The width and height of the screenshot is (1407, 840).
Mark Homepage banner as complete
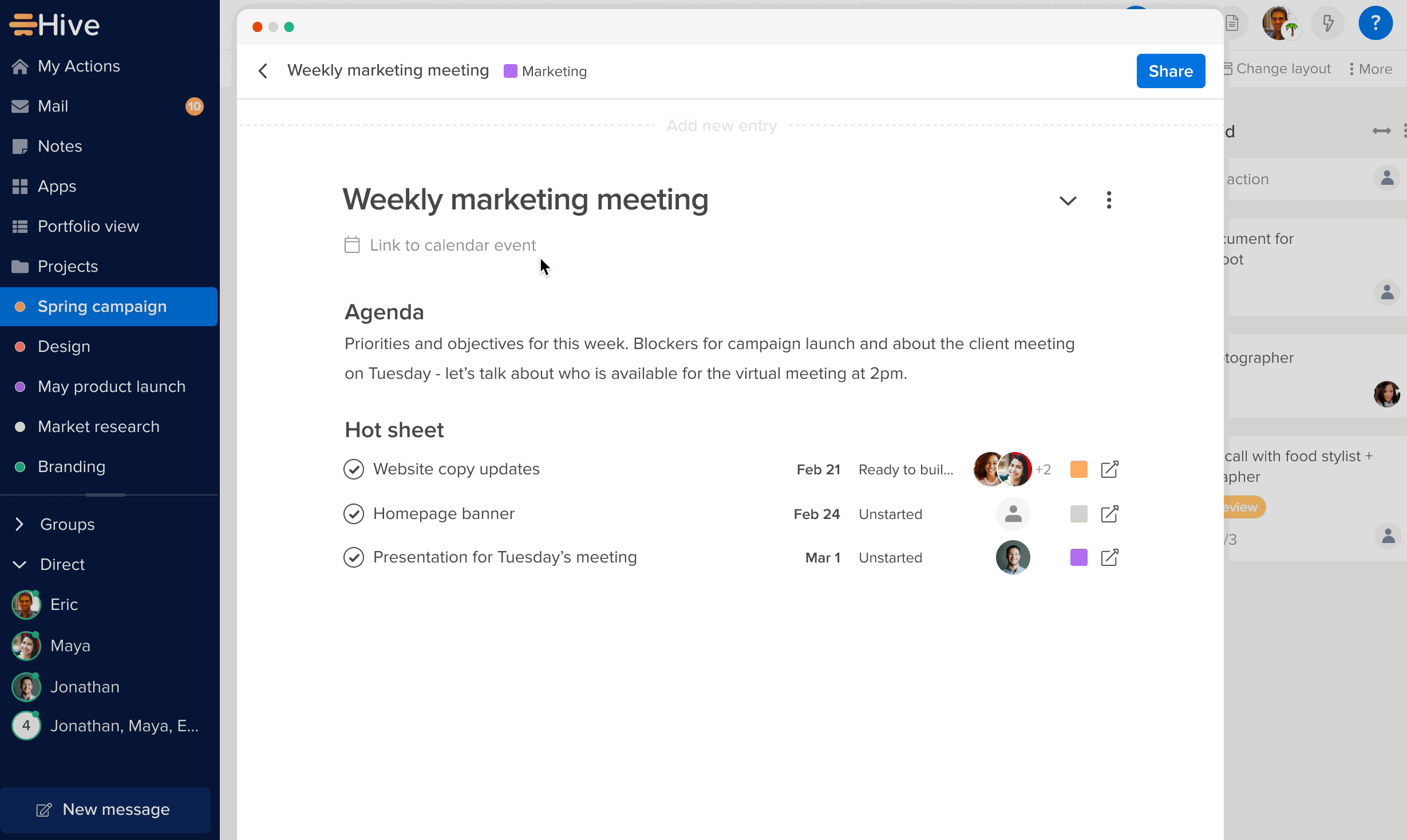click(x=353, y=513)
